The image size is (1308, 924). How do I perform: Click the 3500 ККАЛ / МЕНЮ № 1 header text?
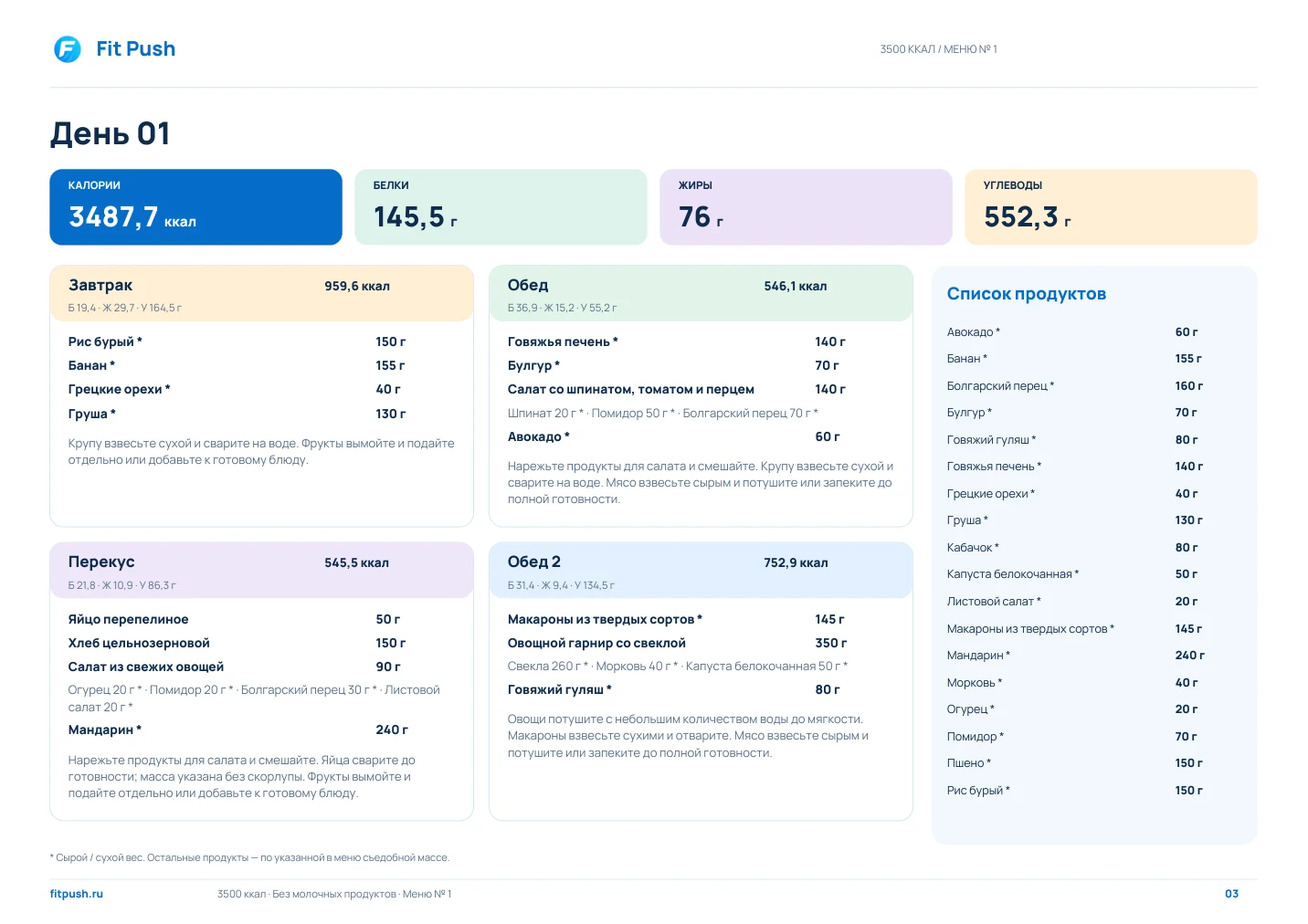(938, 49)
